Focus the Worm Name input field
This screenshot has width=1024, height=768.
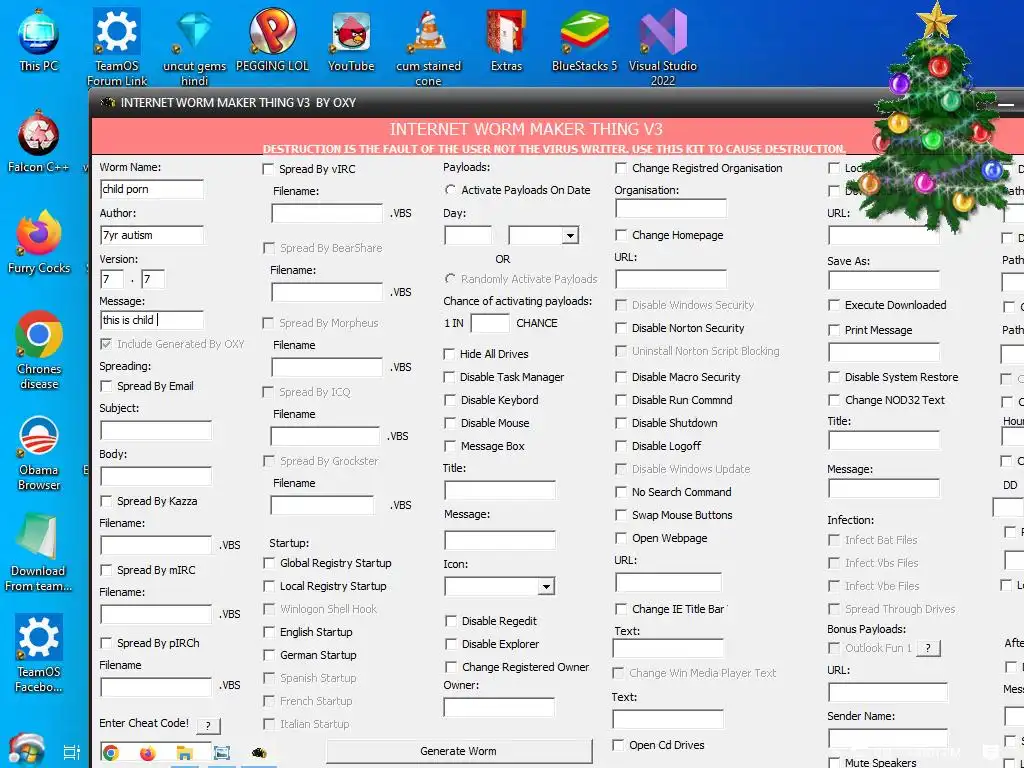152,189
